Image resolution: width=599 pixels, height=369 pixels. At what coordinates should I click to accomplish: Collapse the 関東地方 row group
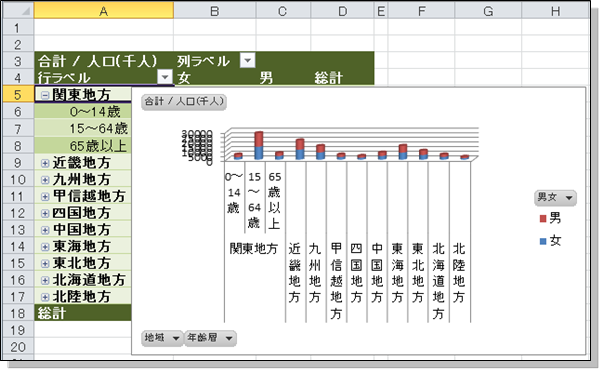[x=45, y=95]
